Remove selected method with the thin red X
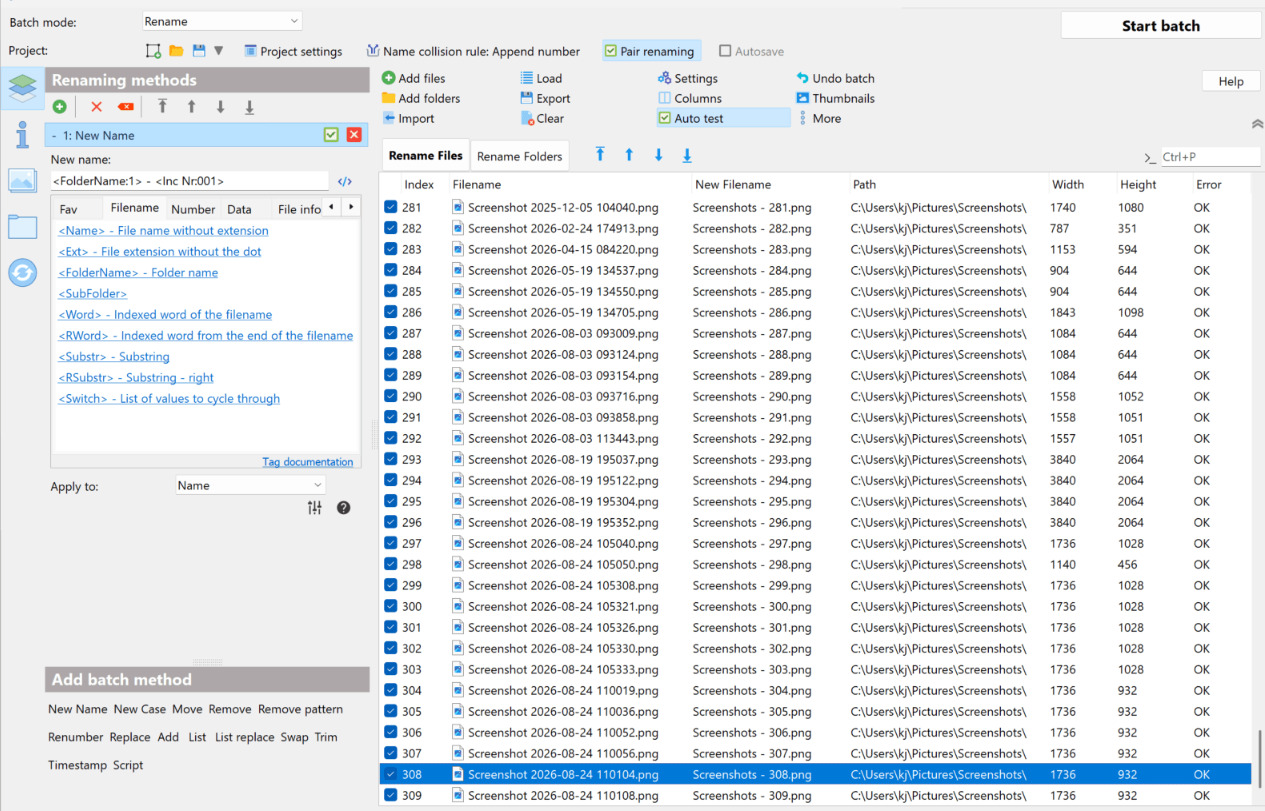Viewport: 1265px width, 811px height. point(96,107)
